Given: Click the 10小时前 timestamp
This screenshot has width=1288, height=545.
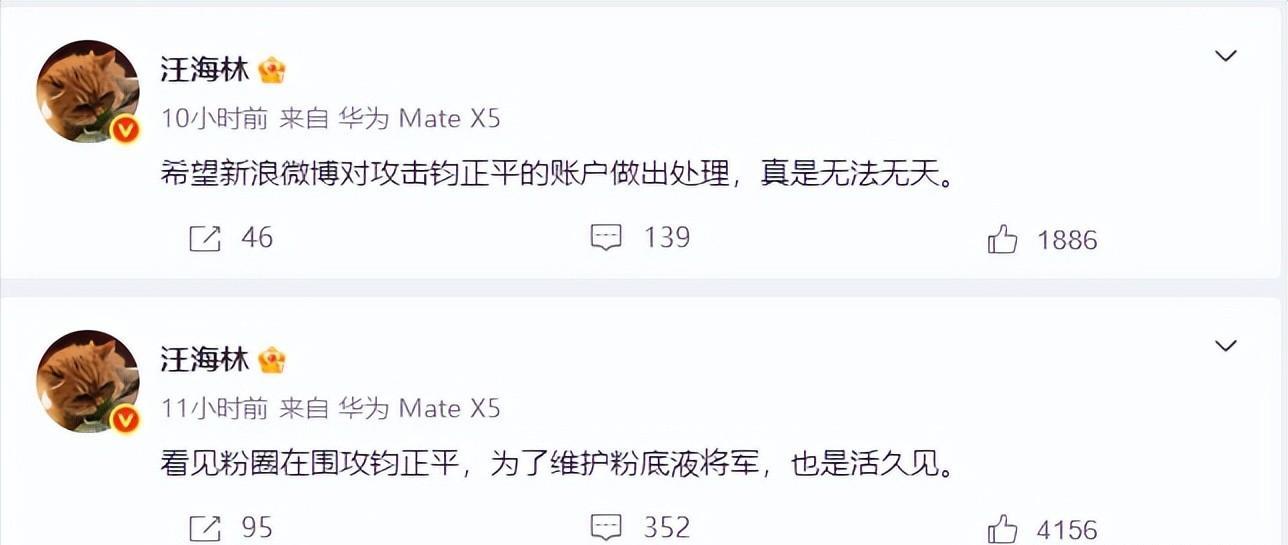Looking at the screenshot, I should (214, 119).
